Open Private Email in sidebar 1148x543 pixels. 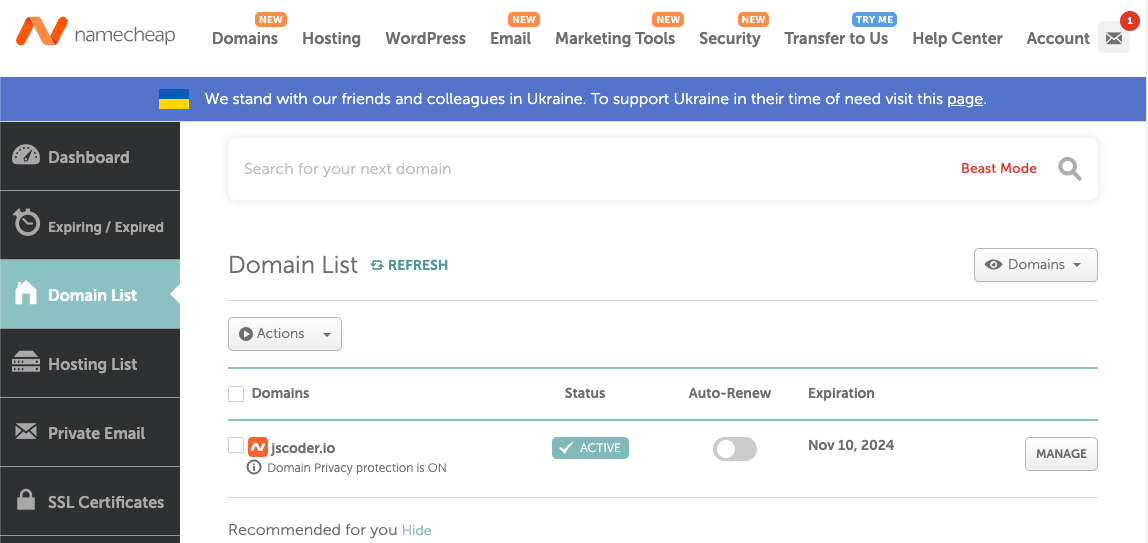tap(89, 432)
